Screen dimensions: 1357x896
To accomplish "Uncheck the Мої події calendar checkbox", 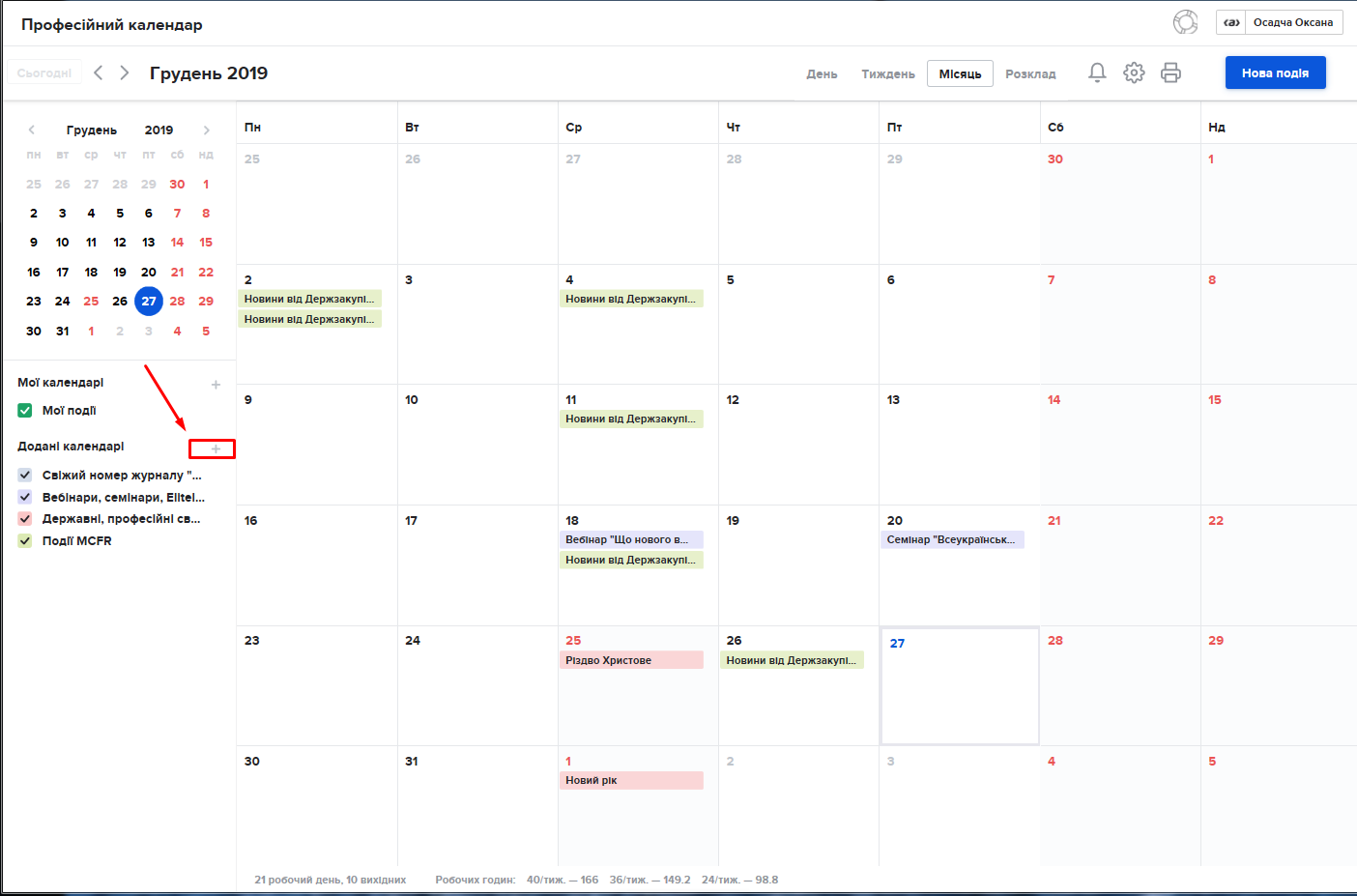I will 25,411.
